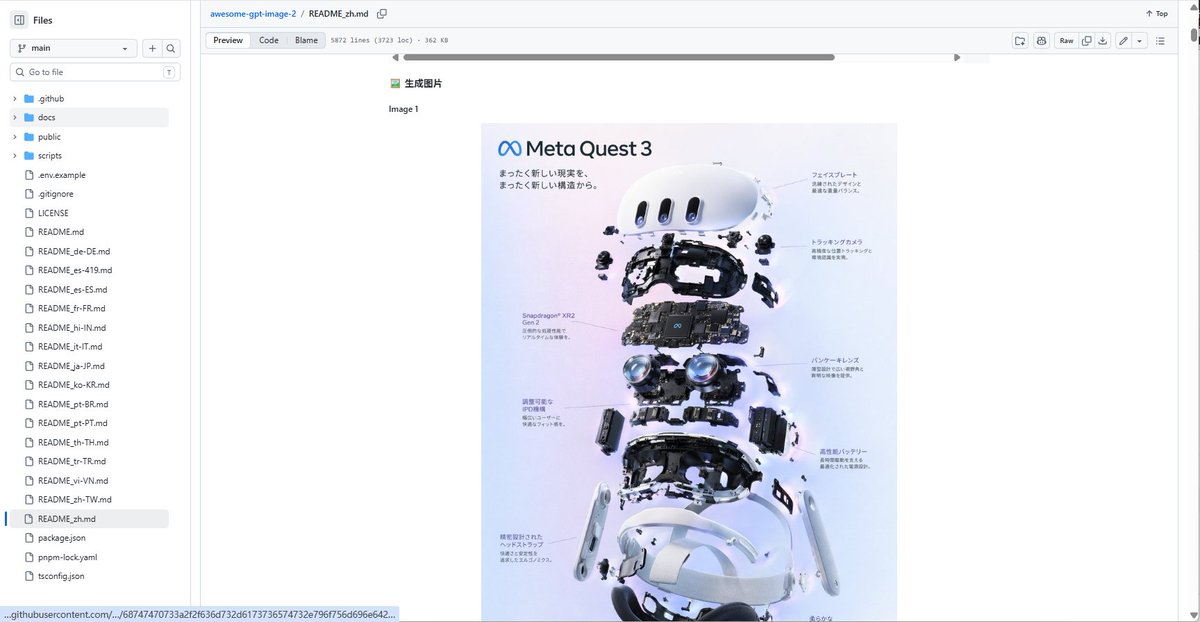The image size is (1200, 622).
Task: Open README_fr-FR.md in file tree
Action: (x=72, y=309)
